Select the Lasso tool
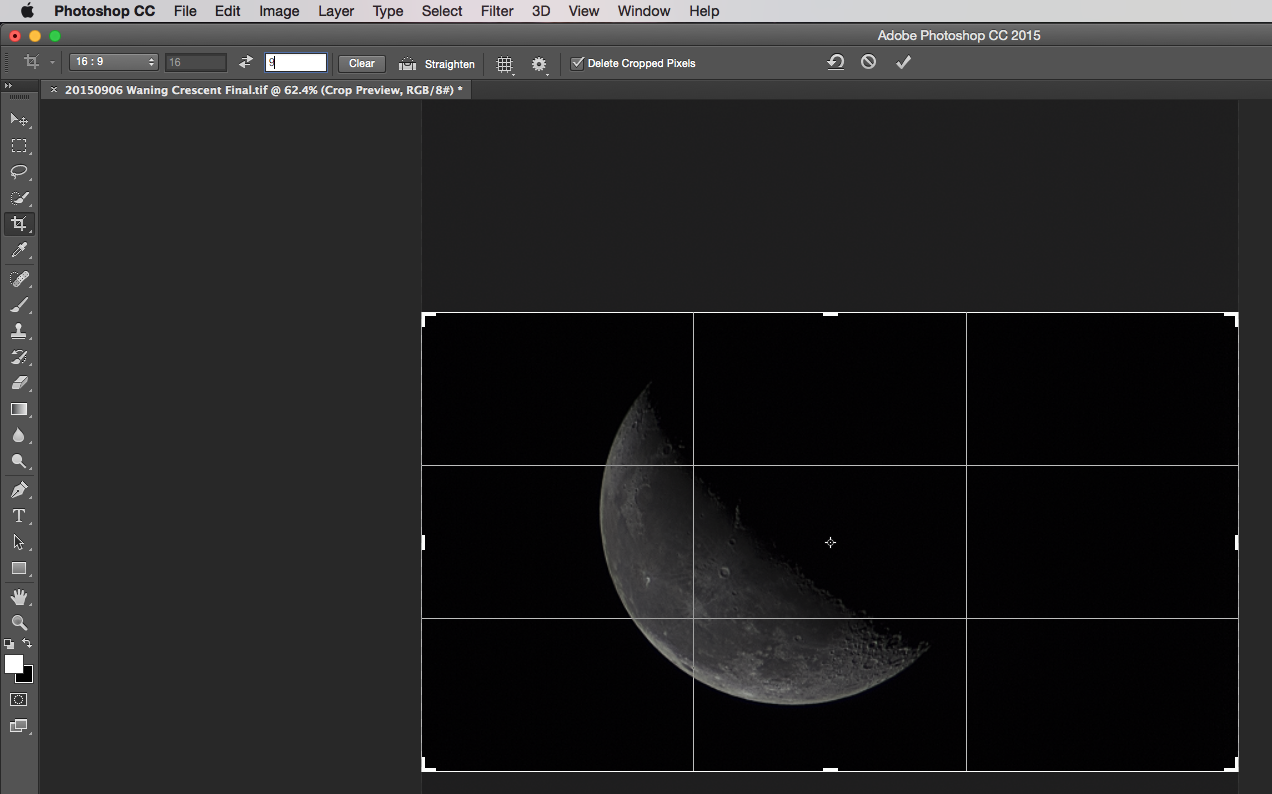This screenshot has height=794, width=1272. (19, 171)
